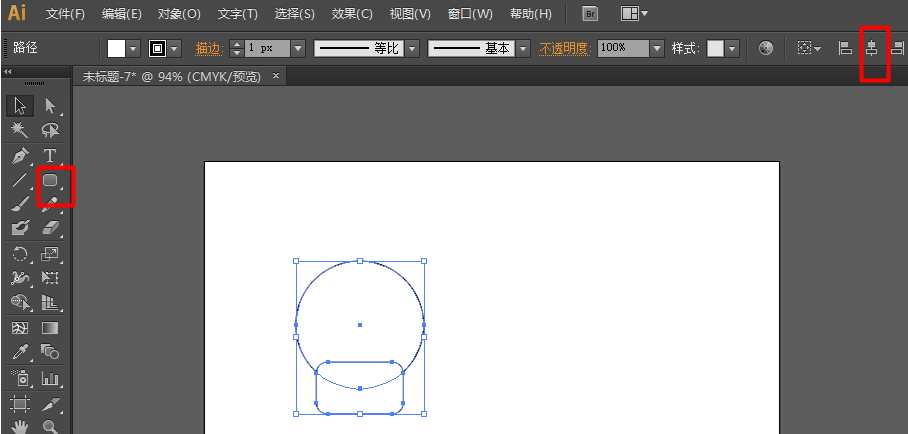The height and width of the screenshot is (434, 908).
Task: Select the Zoom magnifier tool
Action: 50,426
